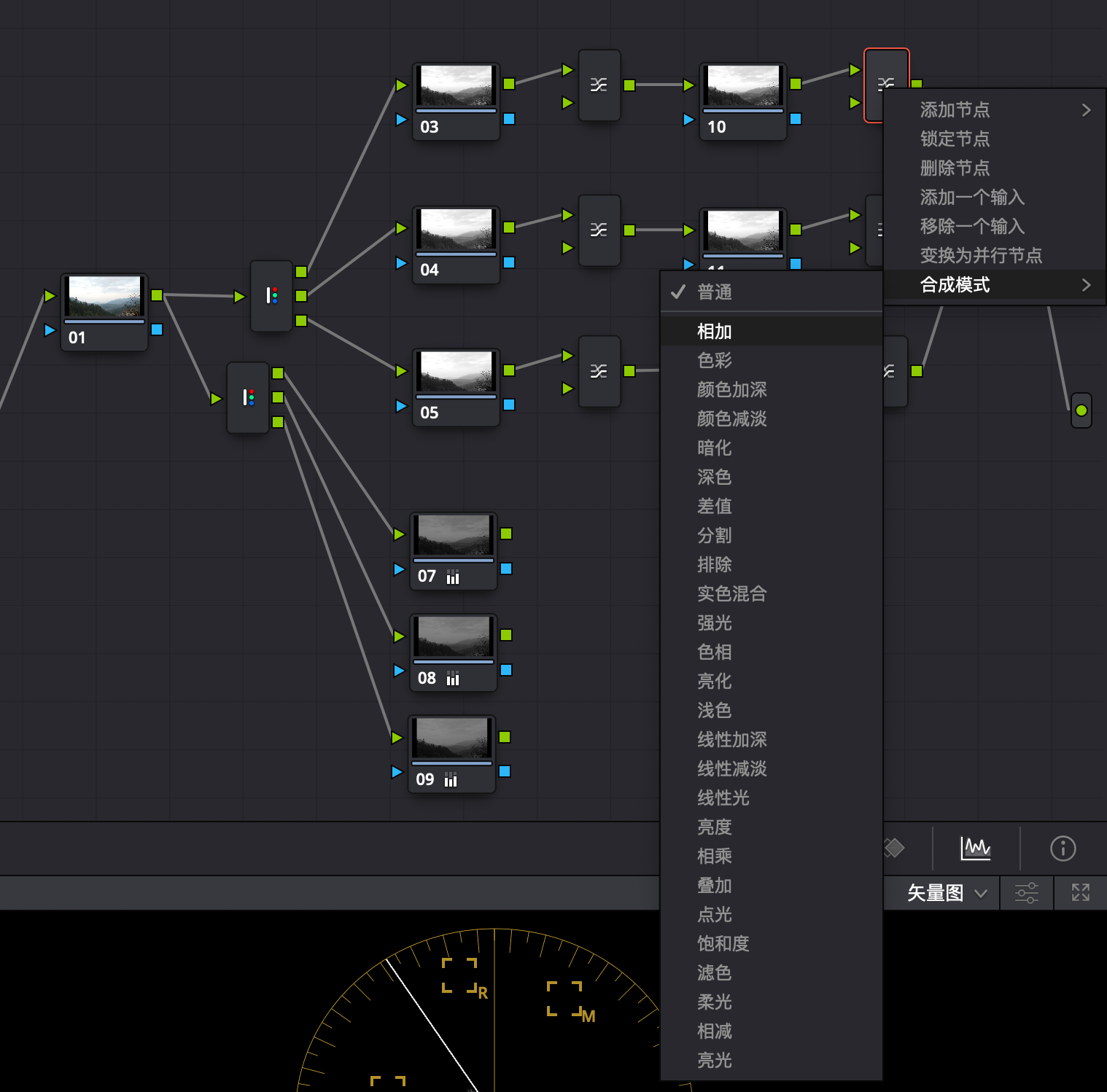Image resolution: width=1107 pixels, height=1092 pixels.
Task: Select node 01 thumbnail
Action: point(104,297)
